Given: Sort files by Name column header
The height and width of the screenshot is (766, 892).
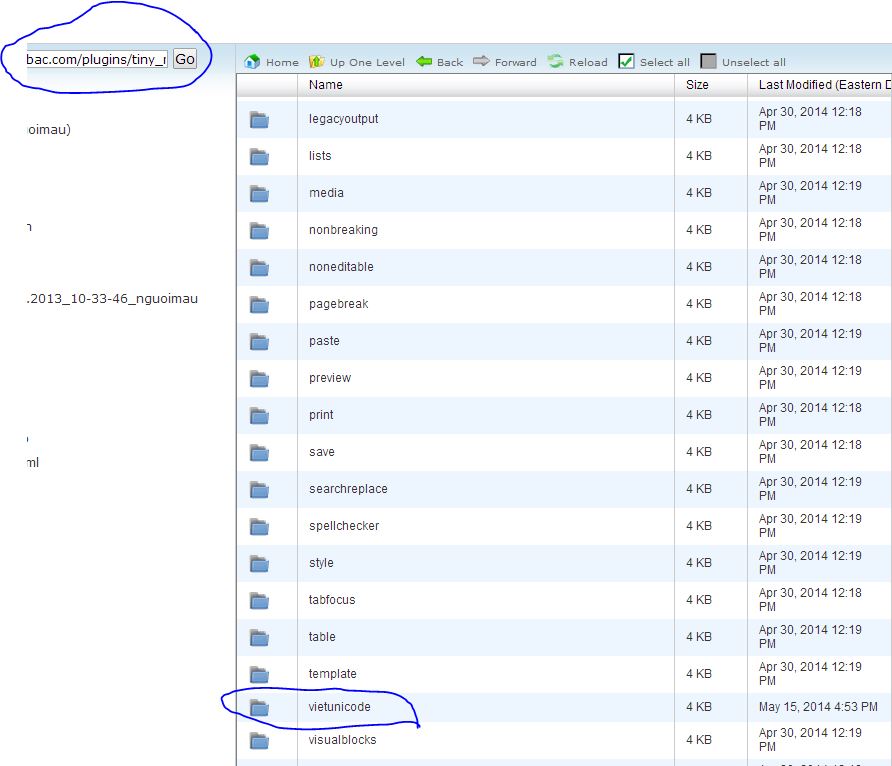Looking at the screenshot, I should point(326,85).
